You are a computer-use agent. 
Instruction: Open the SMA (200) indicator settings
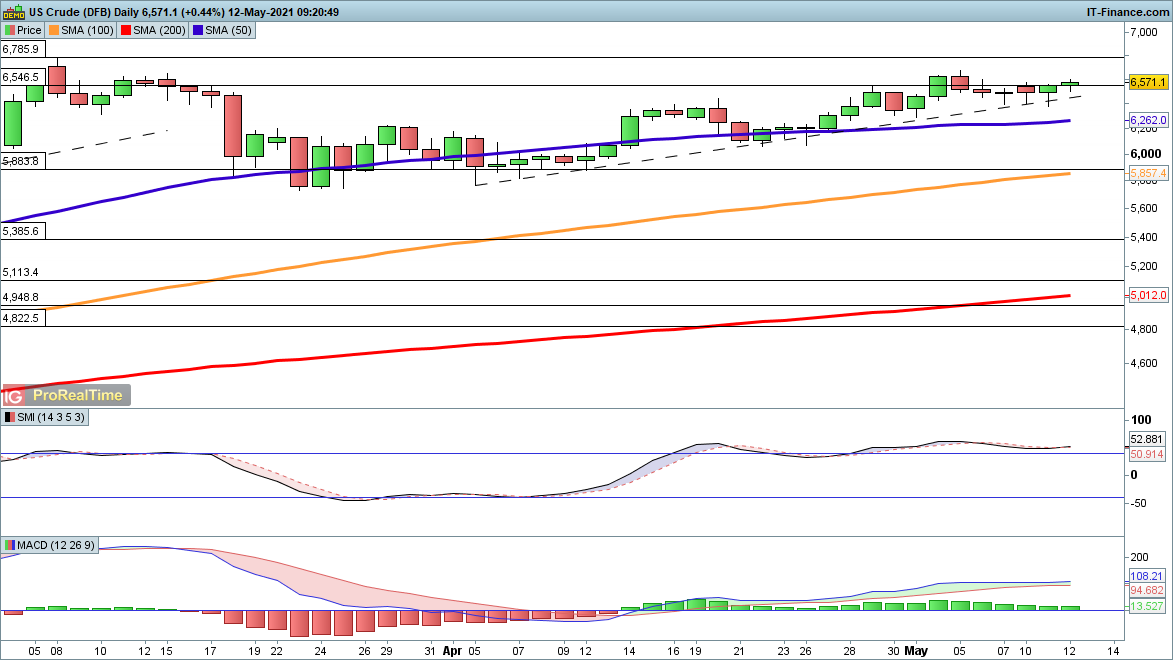159,31
